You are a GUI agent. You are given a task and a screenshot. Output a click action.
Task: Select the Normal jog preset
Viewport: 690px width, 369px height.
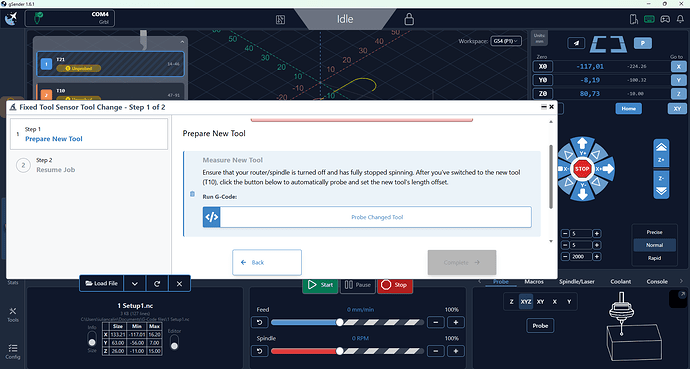[654, 245]
